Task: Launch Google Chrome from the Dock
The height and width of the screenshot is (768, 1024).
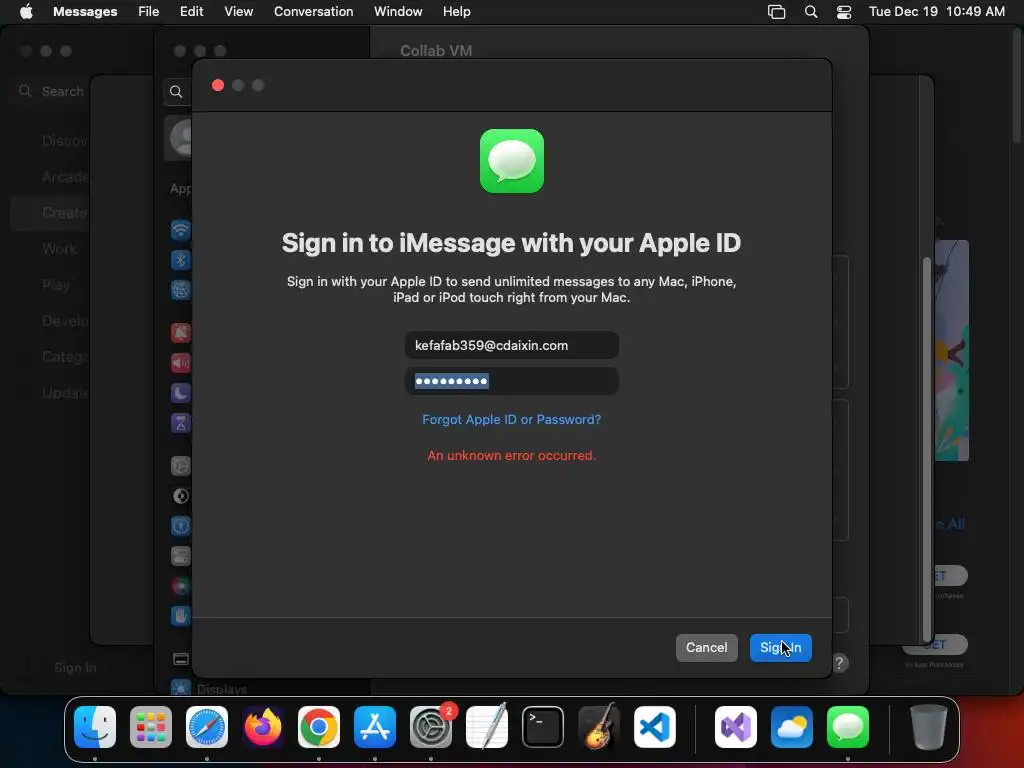Action: click(x=319, y=726)
